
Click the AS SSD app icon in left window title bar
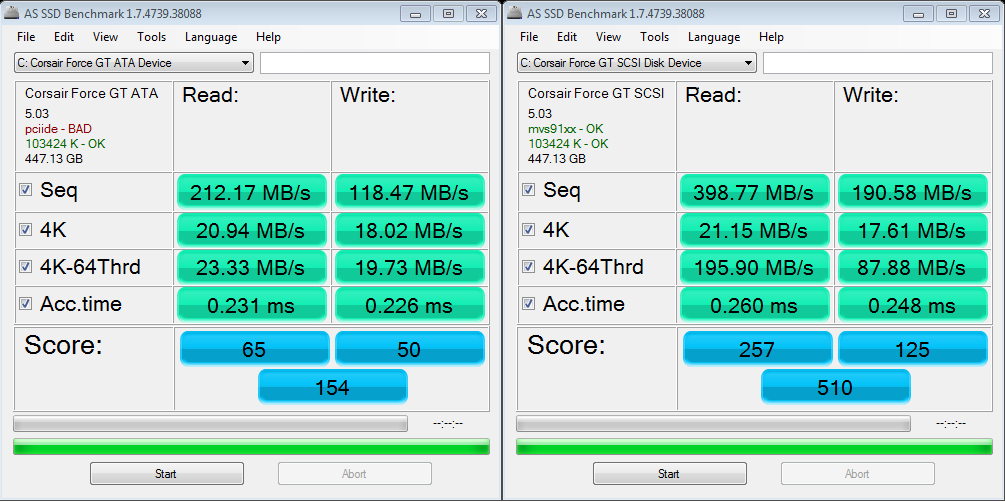13,13
